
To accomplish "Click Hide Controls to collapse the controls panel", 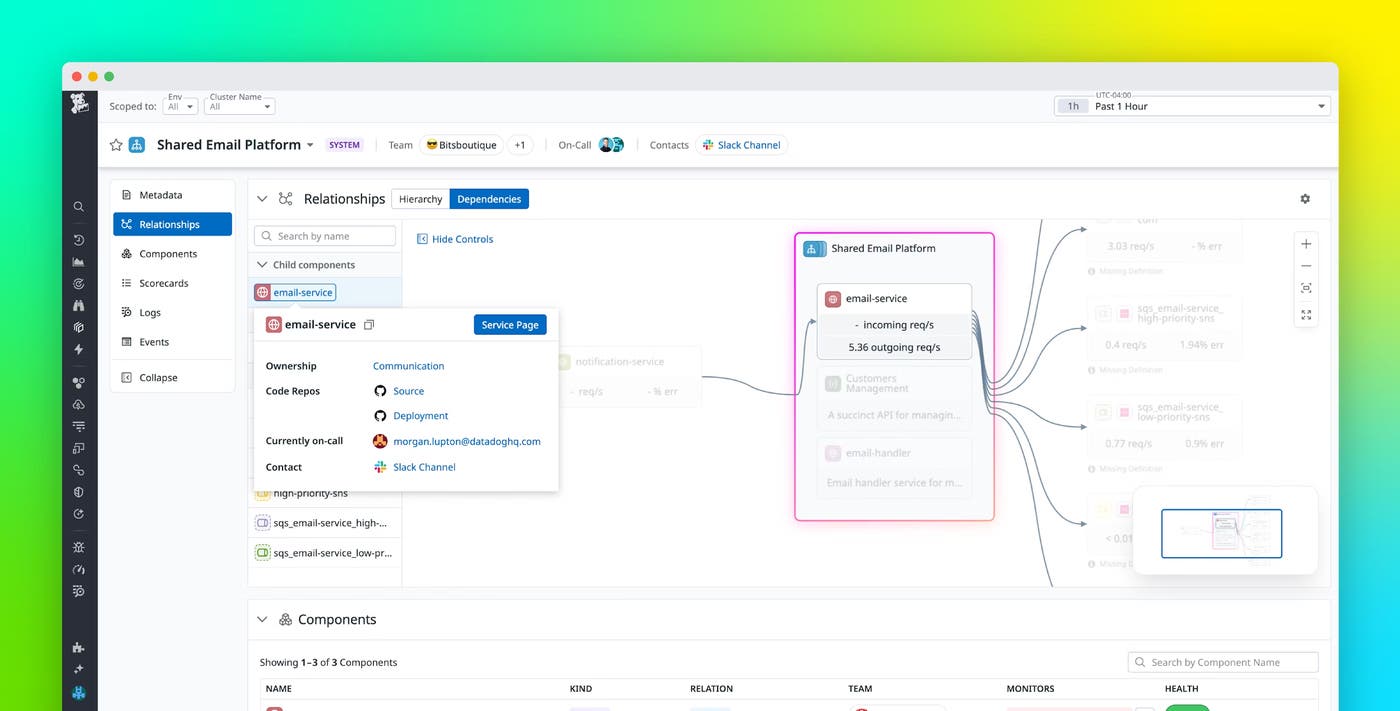I will [455, 238].
